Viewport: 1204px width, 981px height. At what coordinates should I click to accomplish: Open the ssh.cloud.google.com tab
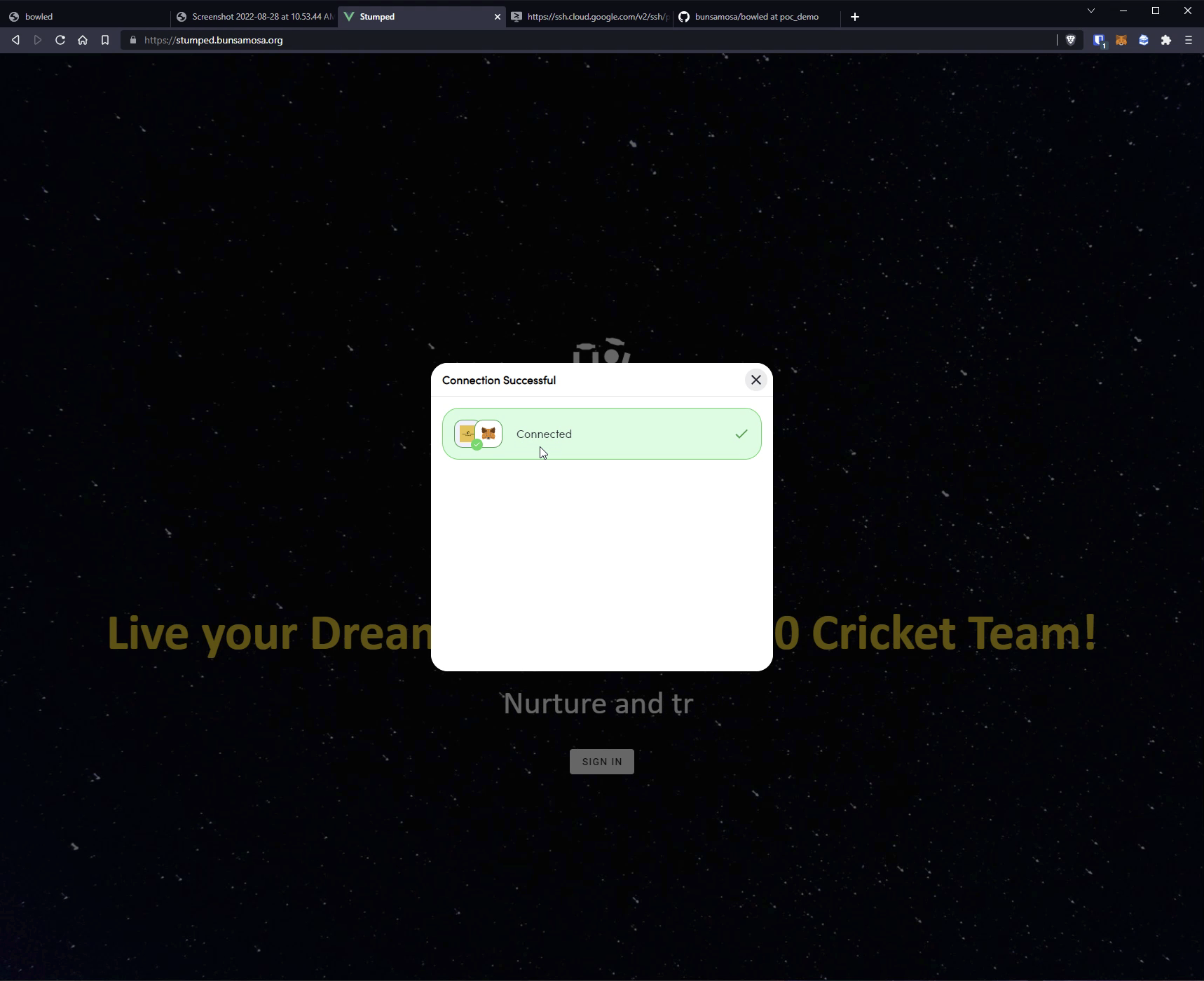click(590, 16)
